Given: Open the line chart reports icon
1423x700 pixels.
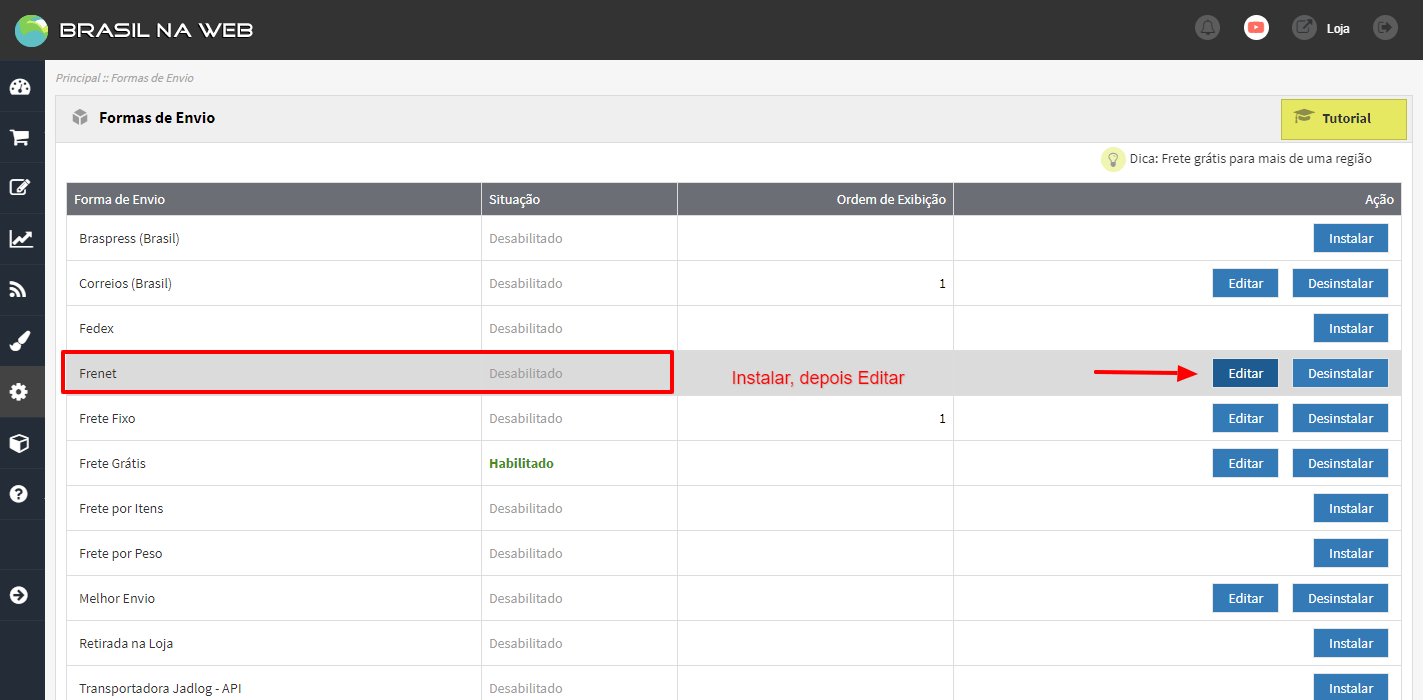Looking at the screenshot, I should (x=20, y=239).
